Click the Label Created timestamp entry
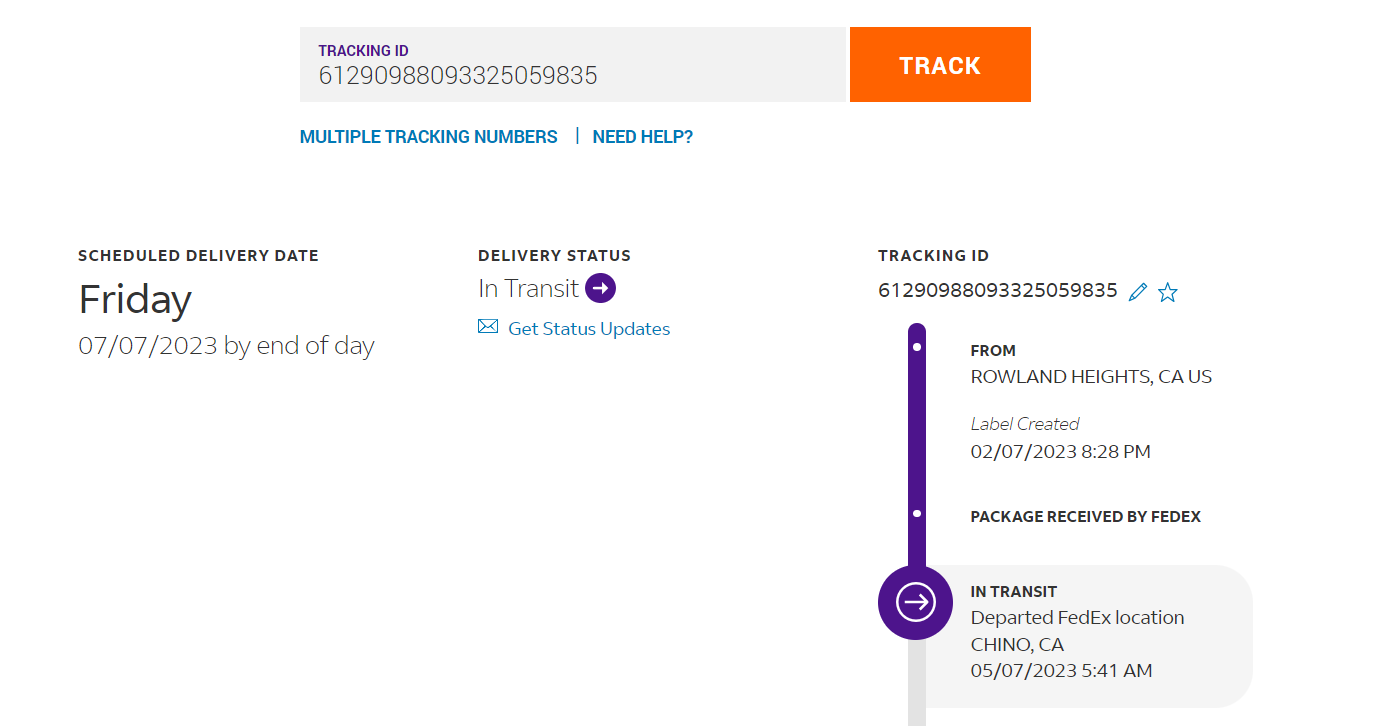 1060,452
